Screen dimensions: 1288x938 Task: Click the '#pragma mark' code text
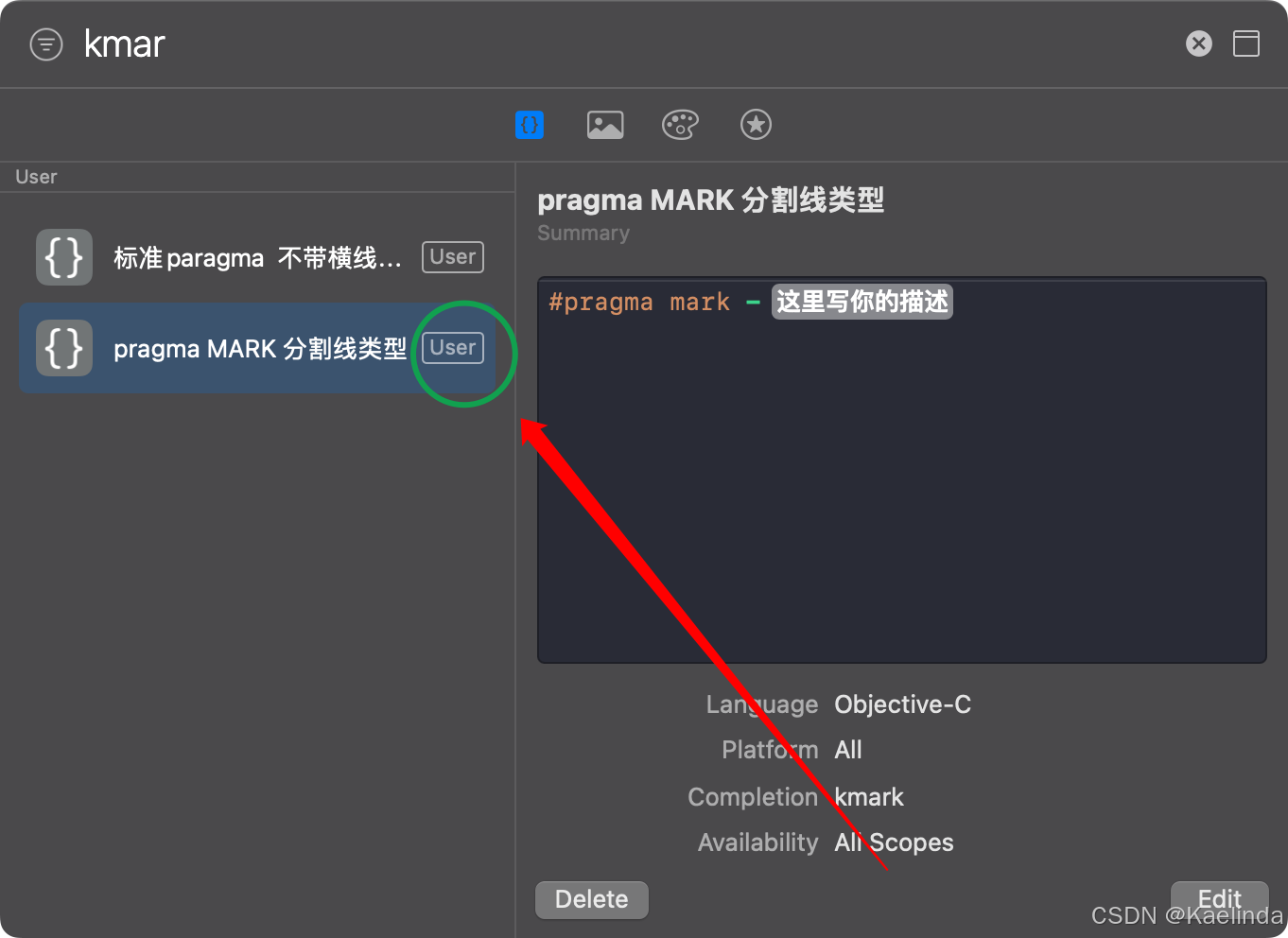pyautogui.click(x=639, y=303)
